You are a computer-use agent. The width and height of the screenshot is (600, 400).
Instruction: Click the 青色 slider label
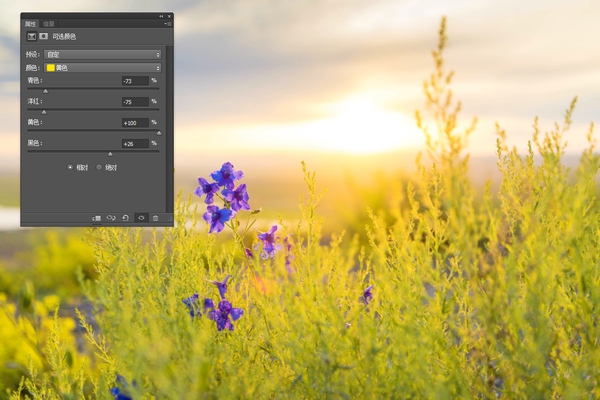(34, 80)
